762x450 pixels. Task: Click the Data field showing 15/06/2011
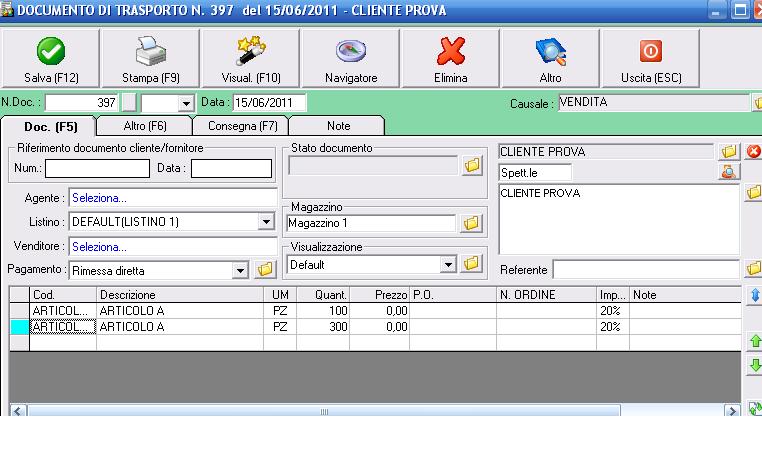click(269, 103)
